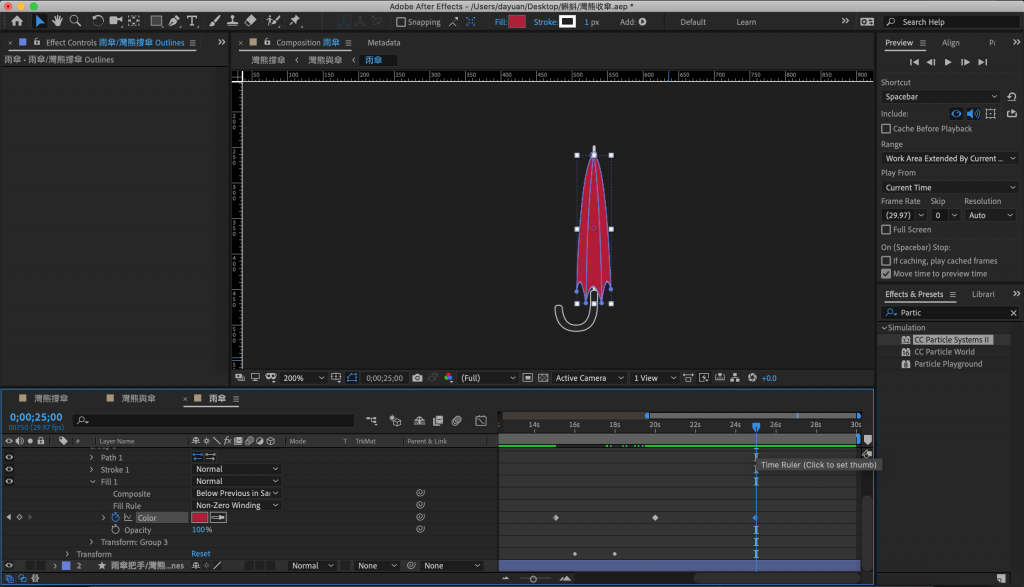Toggle the Color property stopwatch
This screenshot has height=587, width=1024.
tap(116, 518)
